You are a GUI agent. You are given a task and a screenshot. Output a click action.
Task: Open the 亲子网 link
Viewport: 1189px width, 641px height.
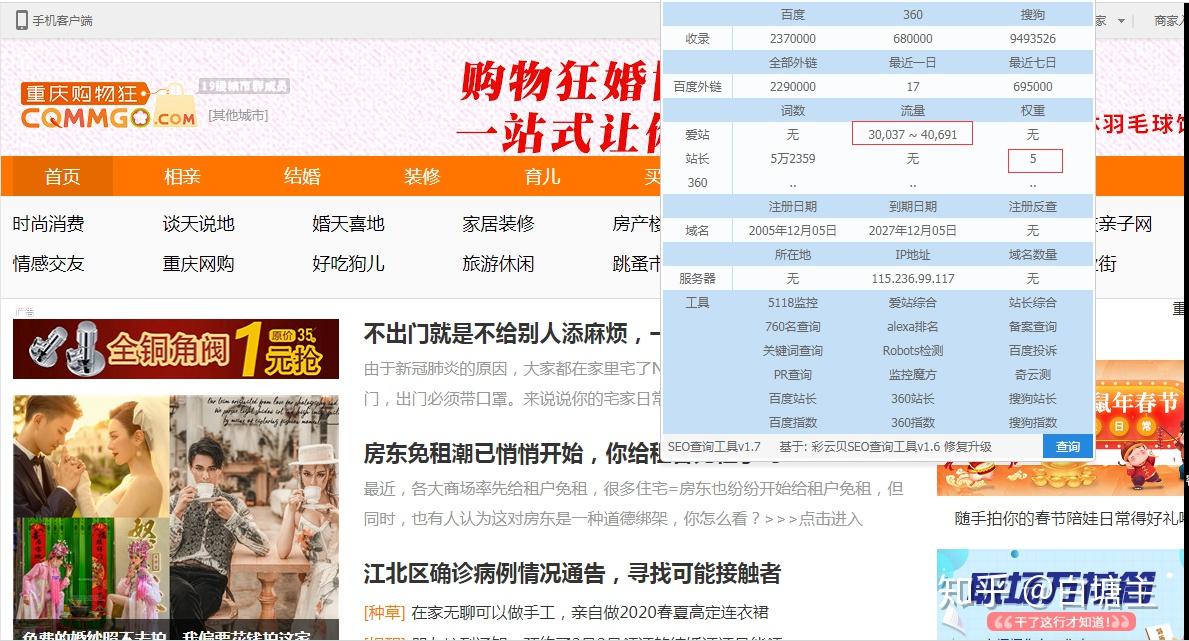(1125, 224)
